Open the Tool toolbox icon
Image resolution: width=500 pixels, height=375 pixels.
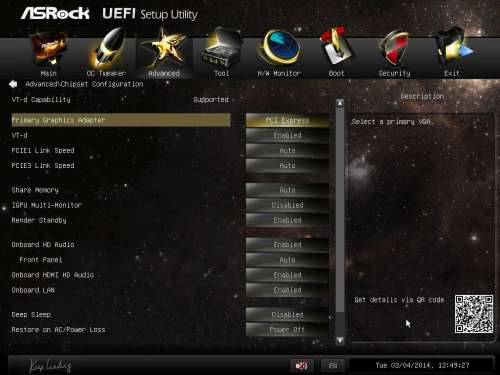[221, 48]
